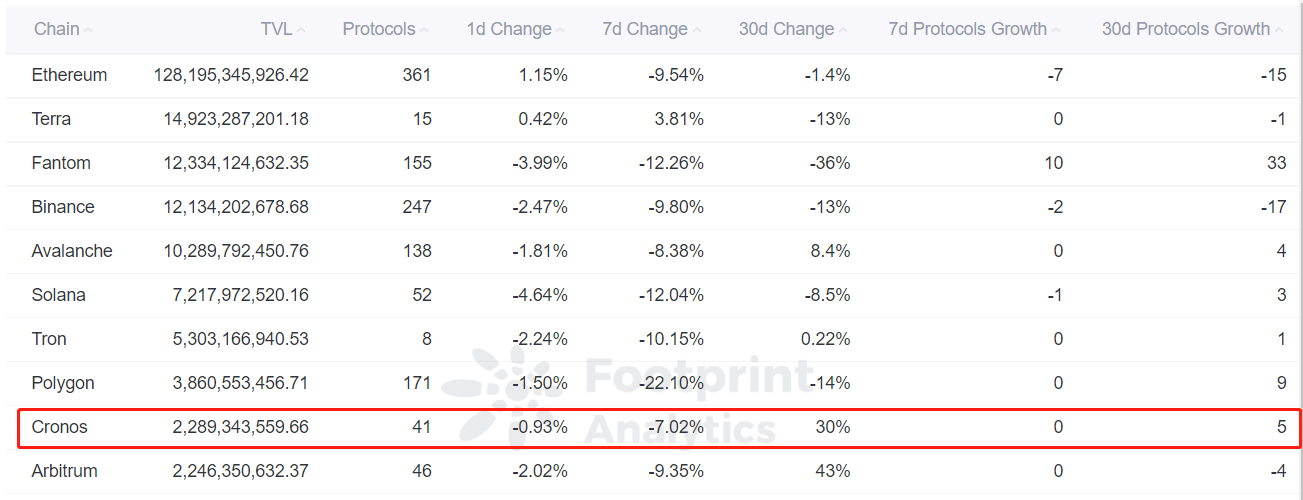Click the 1d Change sort arrow

coord(561,31)
